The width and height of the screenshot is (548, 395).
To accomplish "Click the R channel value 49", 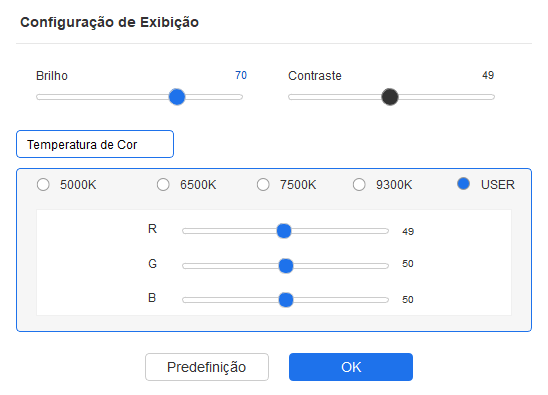I will [x=408, y=231].
